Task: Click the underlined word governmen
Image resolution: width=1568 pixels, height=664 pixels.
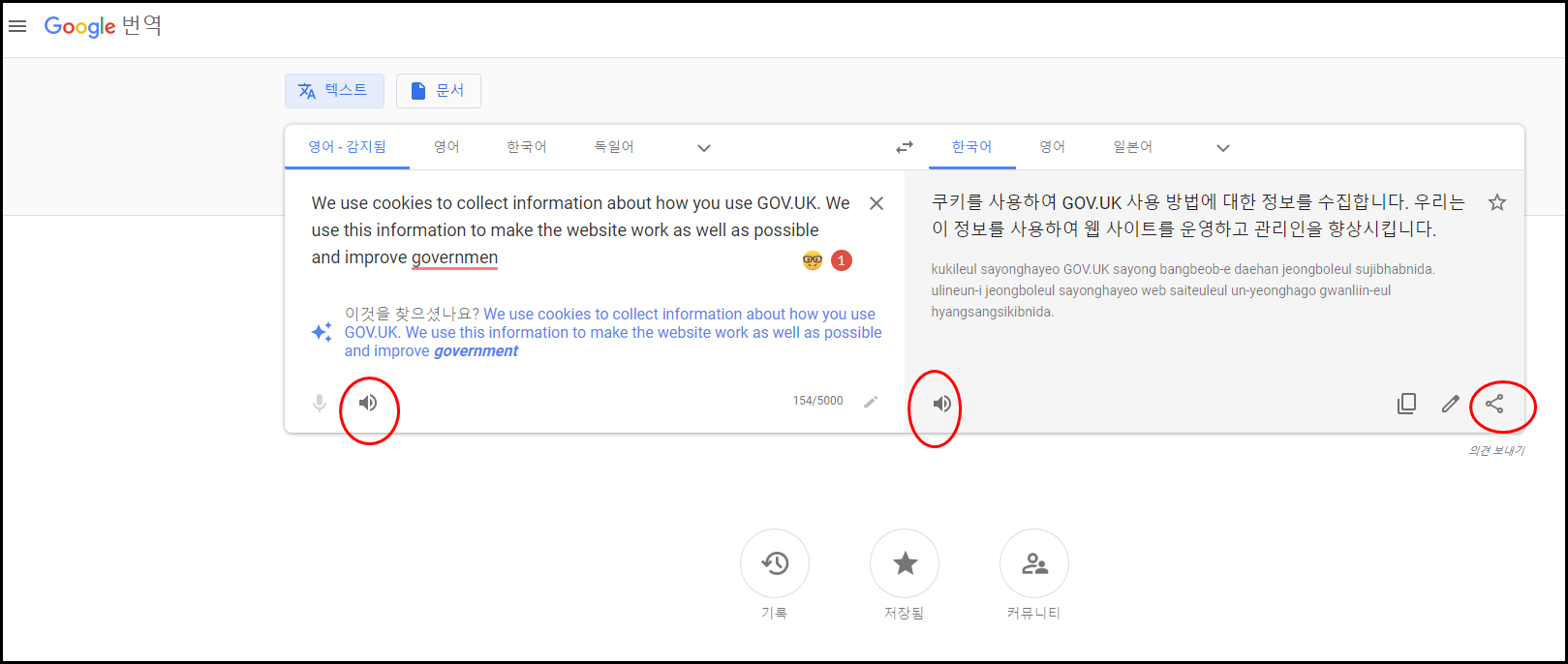Action: click(454, 257)
